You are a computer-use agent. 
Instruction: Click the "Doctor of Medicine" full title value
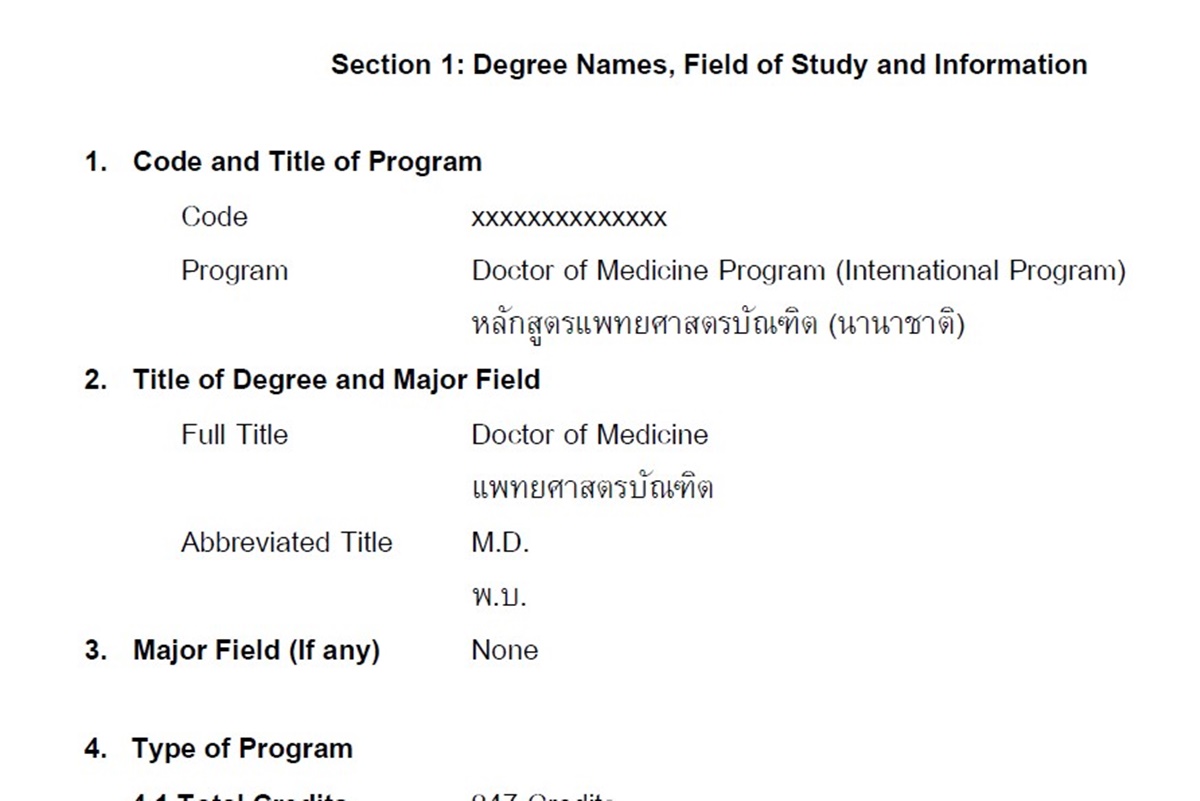589,435
